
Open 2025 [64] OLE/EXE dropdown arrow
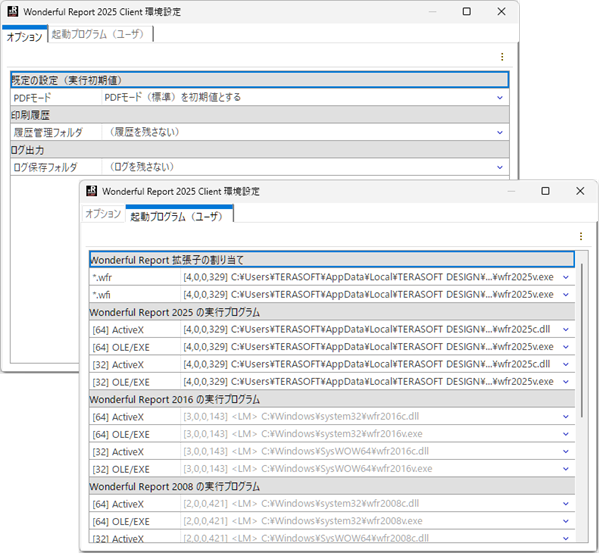[x=566, y=347]
